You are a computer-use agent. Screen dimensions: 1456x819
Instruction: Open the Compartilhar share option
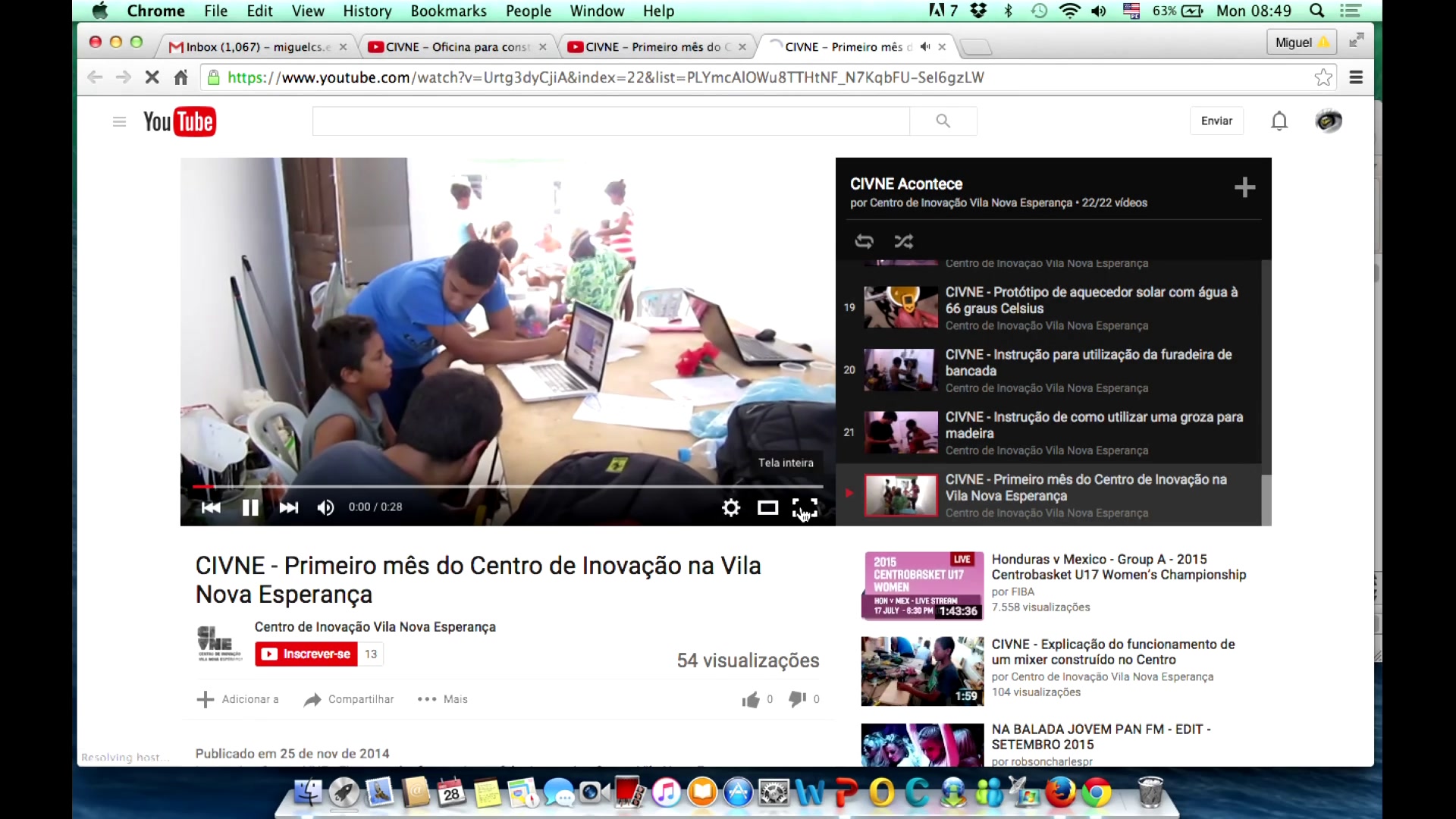click(348, 699)
